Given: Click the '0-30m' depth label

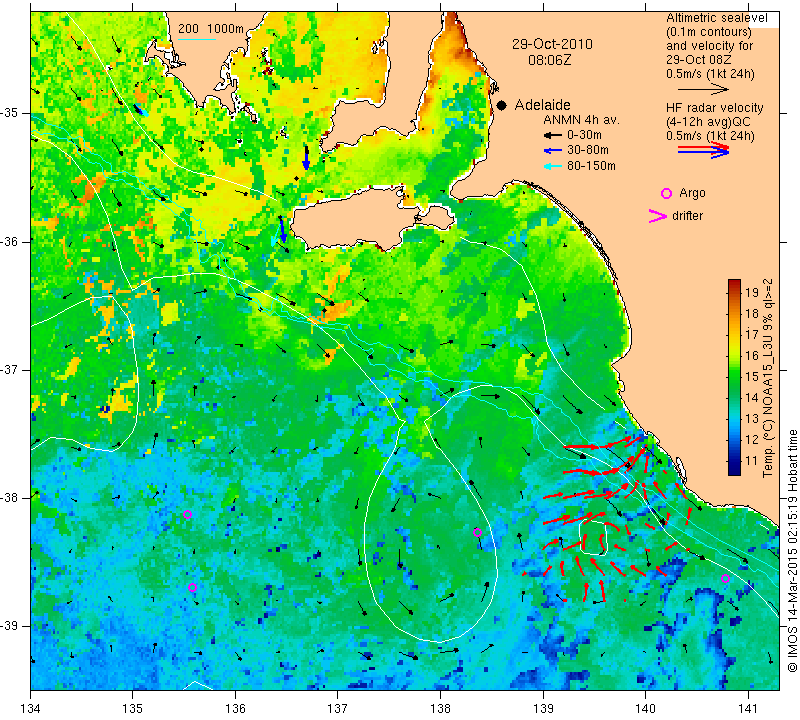Looking at the screenshot, I should (584, 135).
